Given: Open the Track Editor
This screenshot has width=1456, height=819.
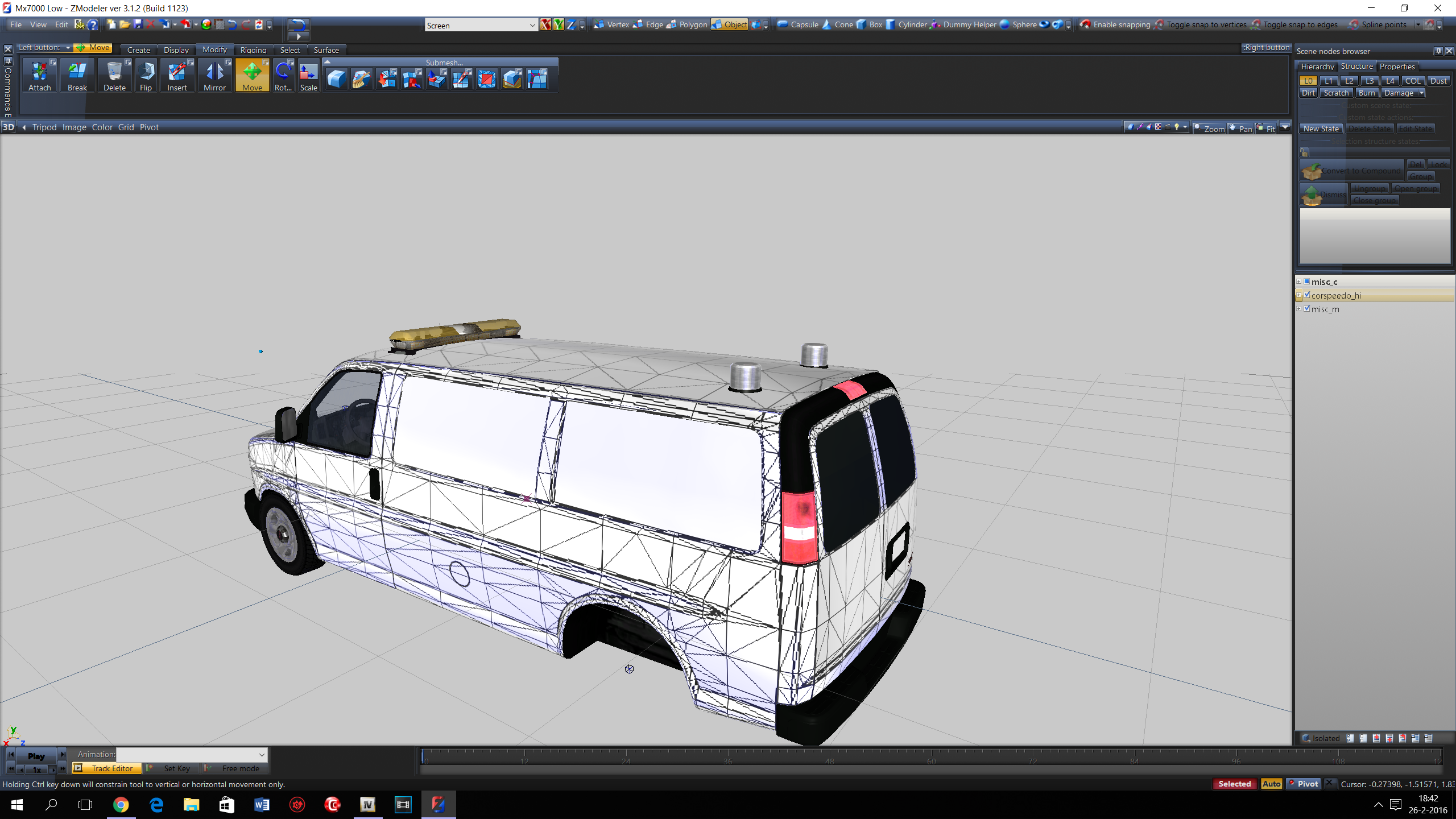Looking at the screenshot, I should click(x=106, y=768).
